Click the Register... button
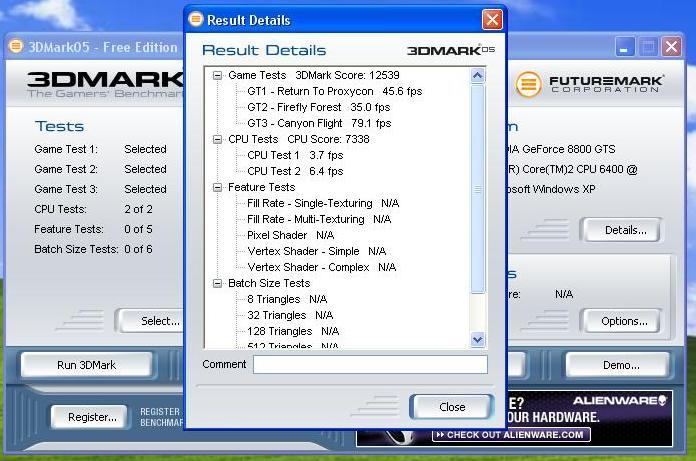The width and height of the screenshot is (696, 461). (x=91, y=417)
